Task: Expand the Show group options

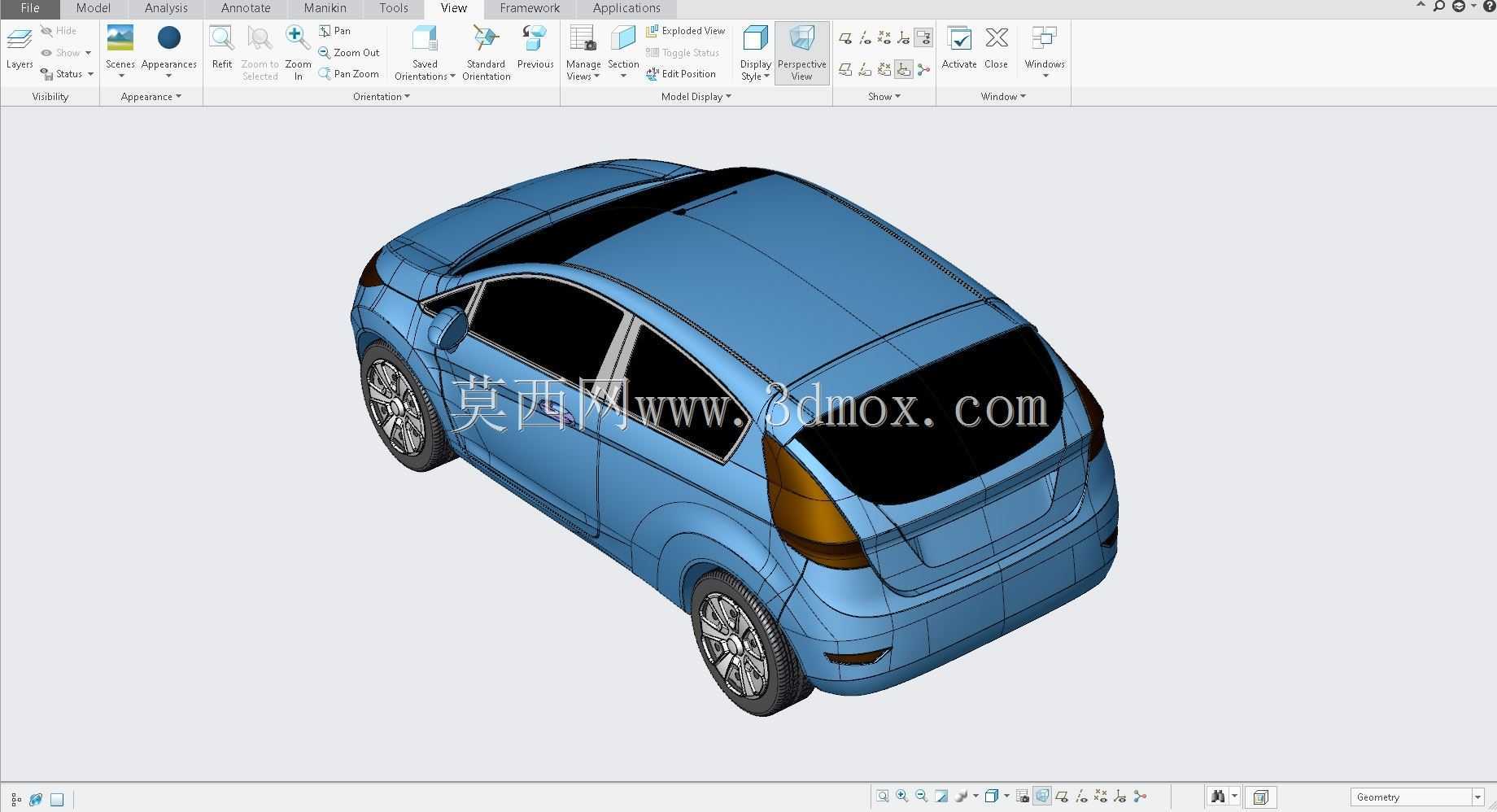Action: 884,96
